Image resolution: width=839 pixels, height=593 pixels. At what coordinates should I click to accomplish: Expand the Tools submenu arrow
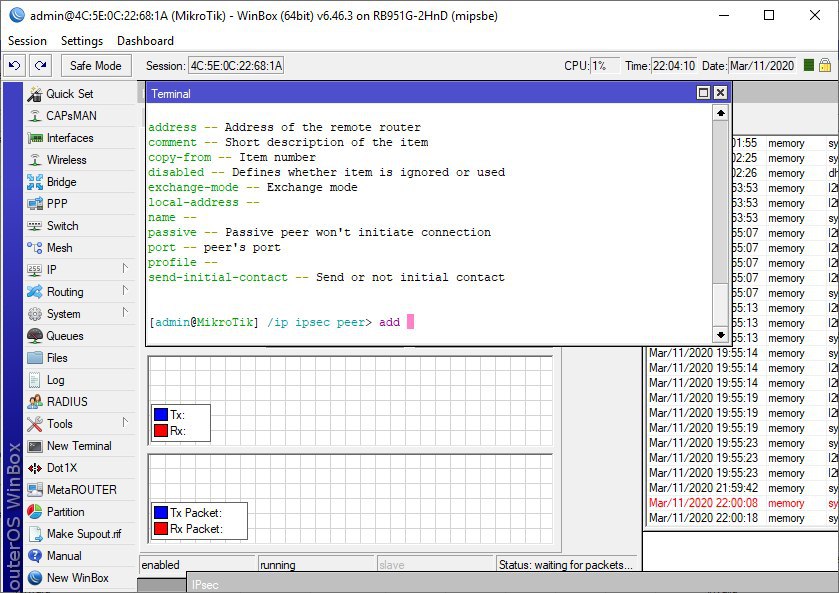point(125,423)
